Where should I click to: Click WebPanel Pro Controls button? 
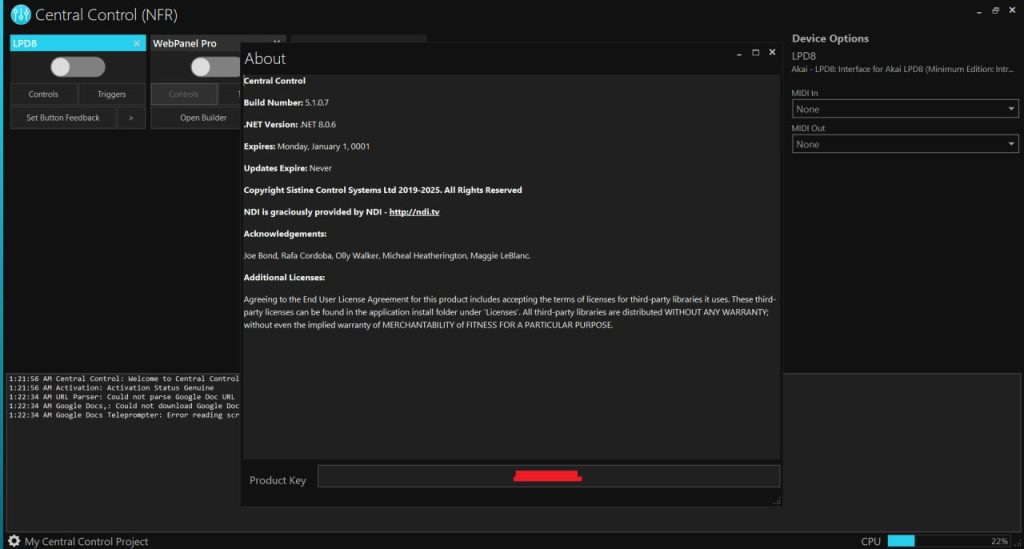[184, 94]
